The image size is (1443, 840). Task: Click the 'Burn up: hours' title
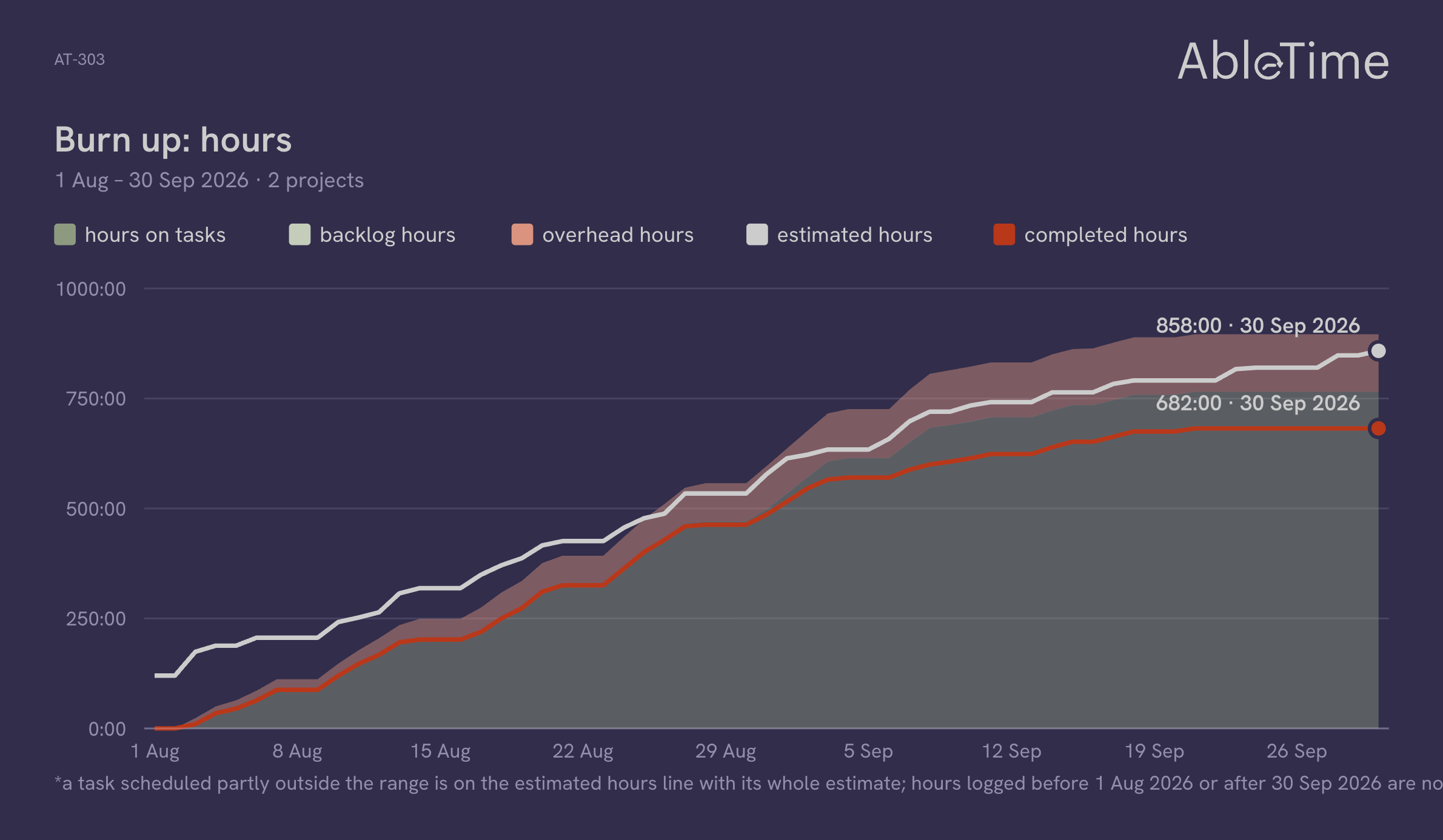173,140
